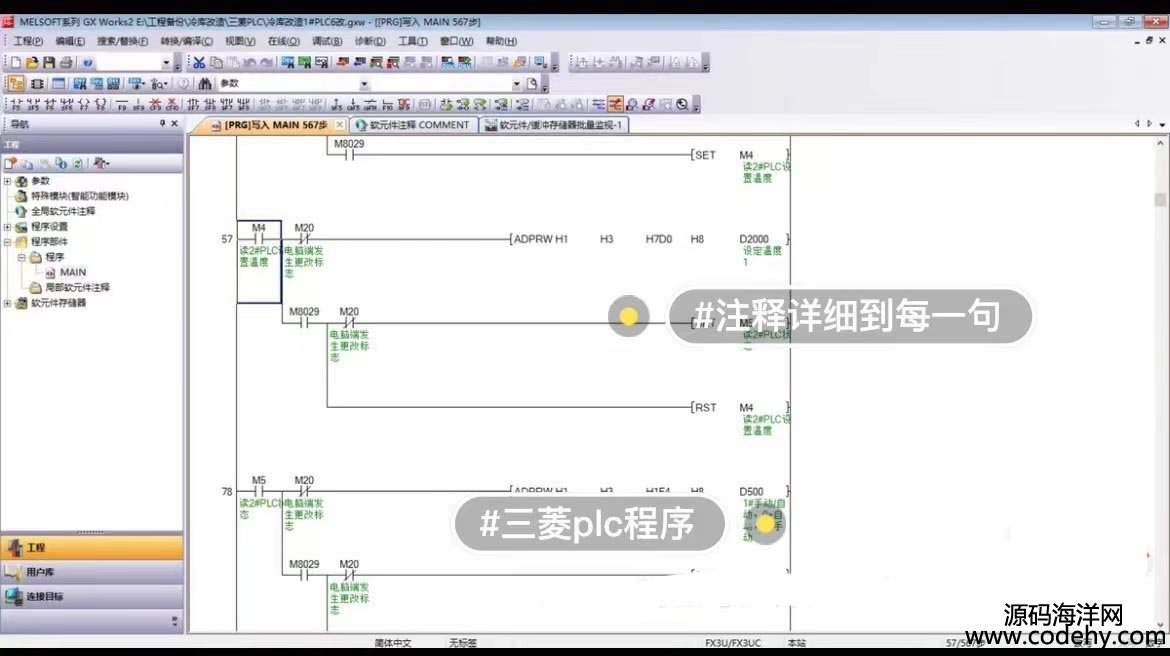Click the zoom magnifier icon ending the ladder toolbar
The width and height of the screenshot is (1170, 656).
[682, 104]
